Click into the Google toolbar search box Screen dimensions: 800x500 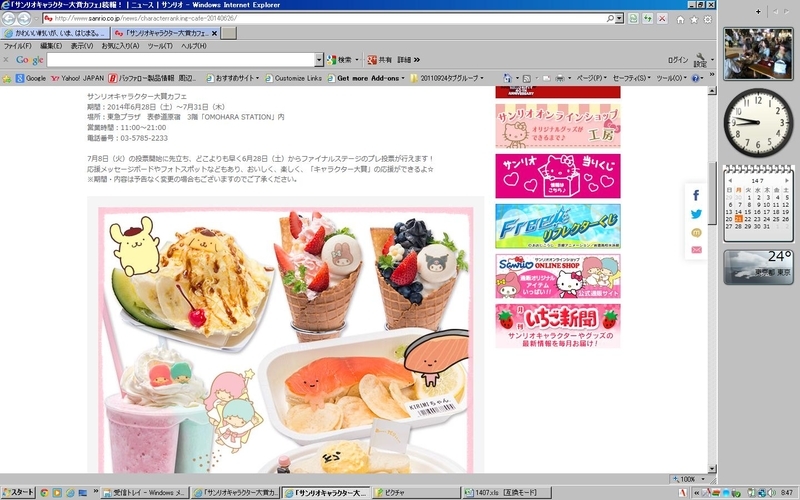click(181, 60)
